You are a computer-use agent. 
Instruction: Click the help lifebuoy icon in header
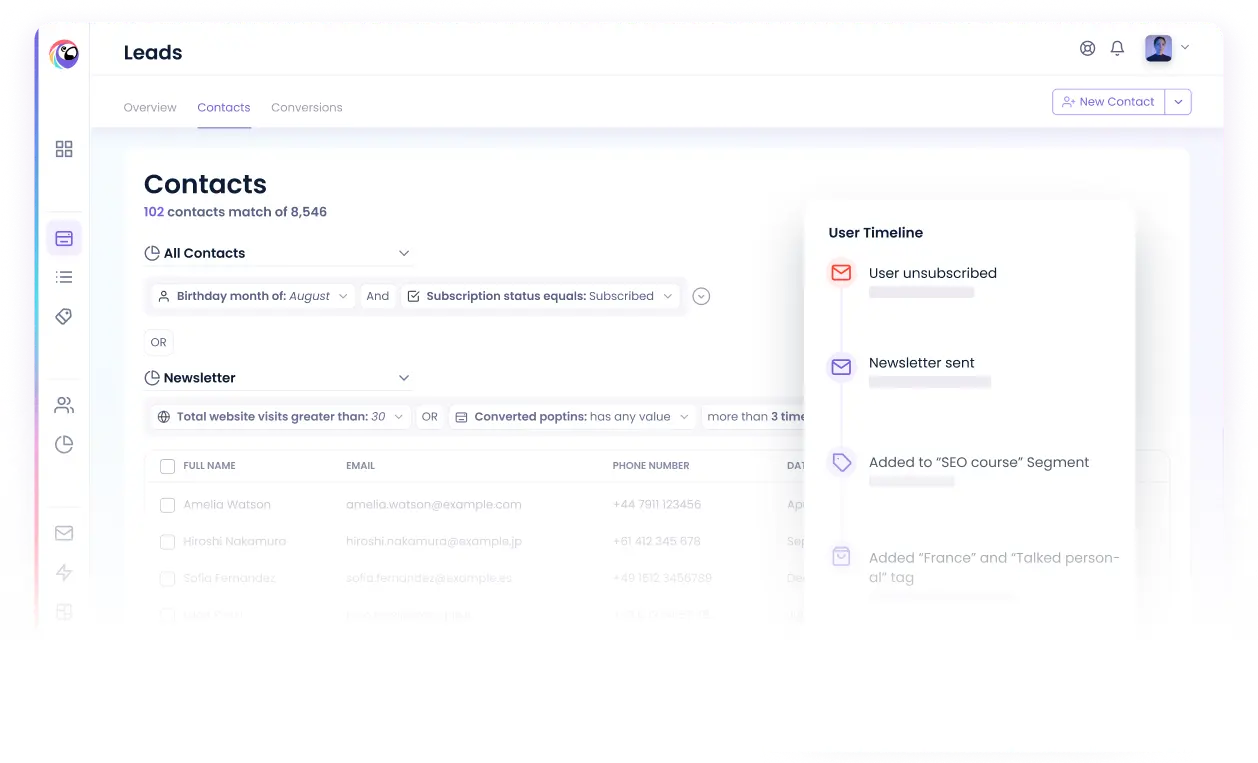[1088, 48]
